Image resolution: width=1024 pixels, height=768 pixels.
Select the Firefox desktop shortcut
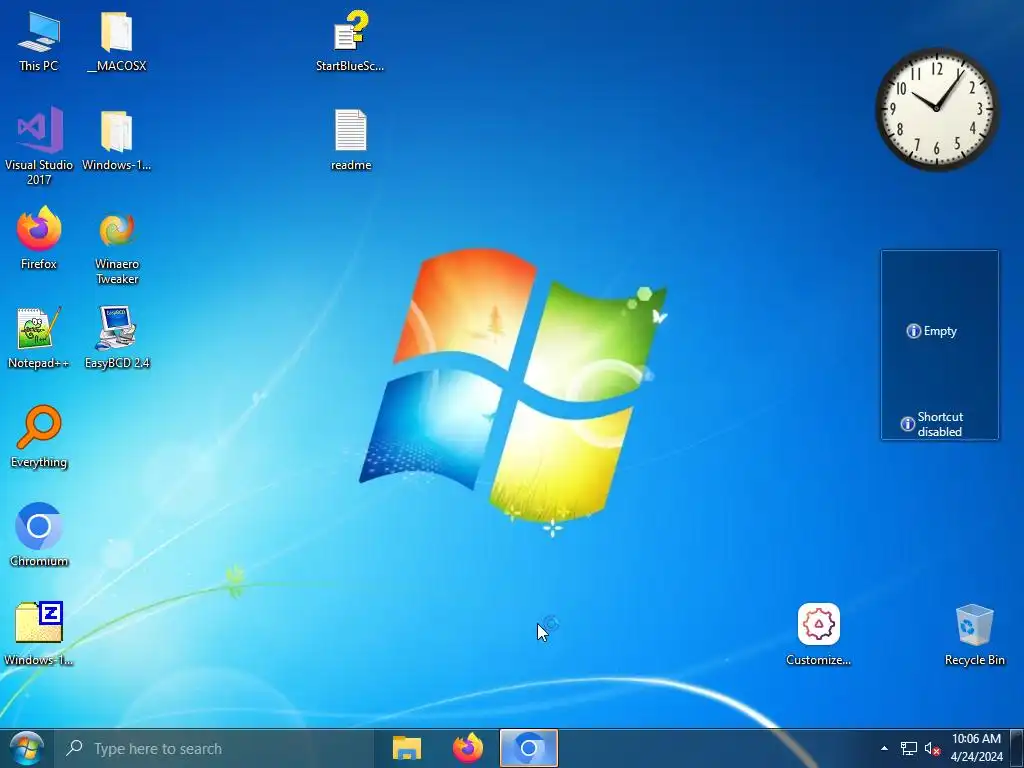pos(39,238)
